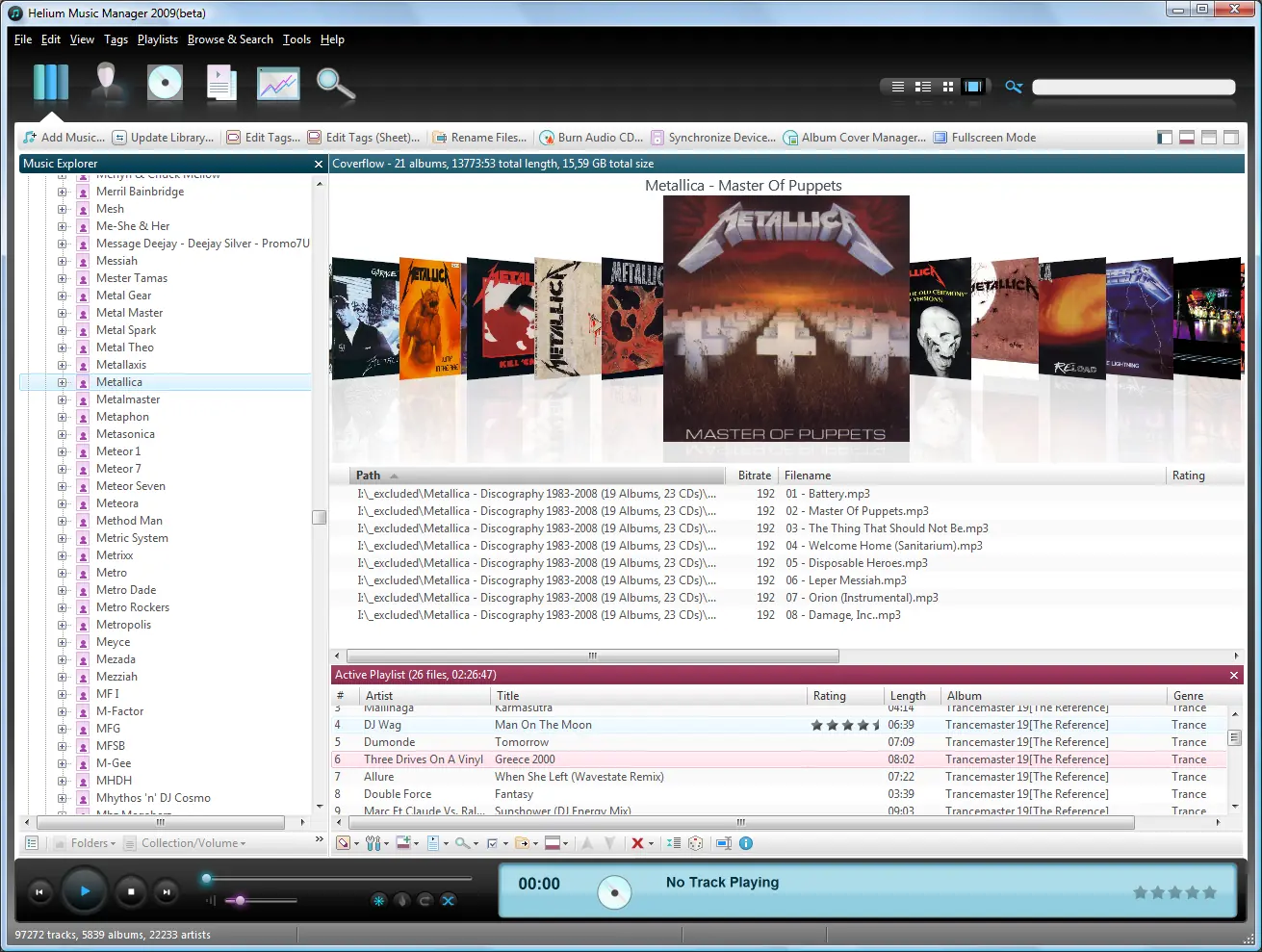Open the statistics/reports icon in the top toolbar
The width and height of the screenshot is (1262, 952).
pos(277,85)
